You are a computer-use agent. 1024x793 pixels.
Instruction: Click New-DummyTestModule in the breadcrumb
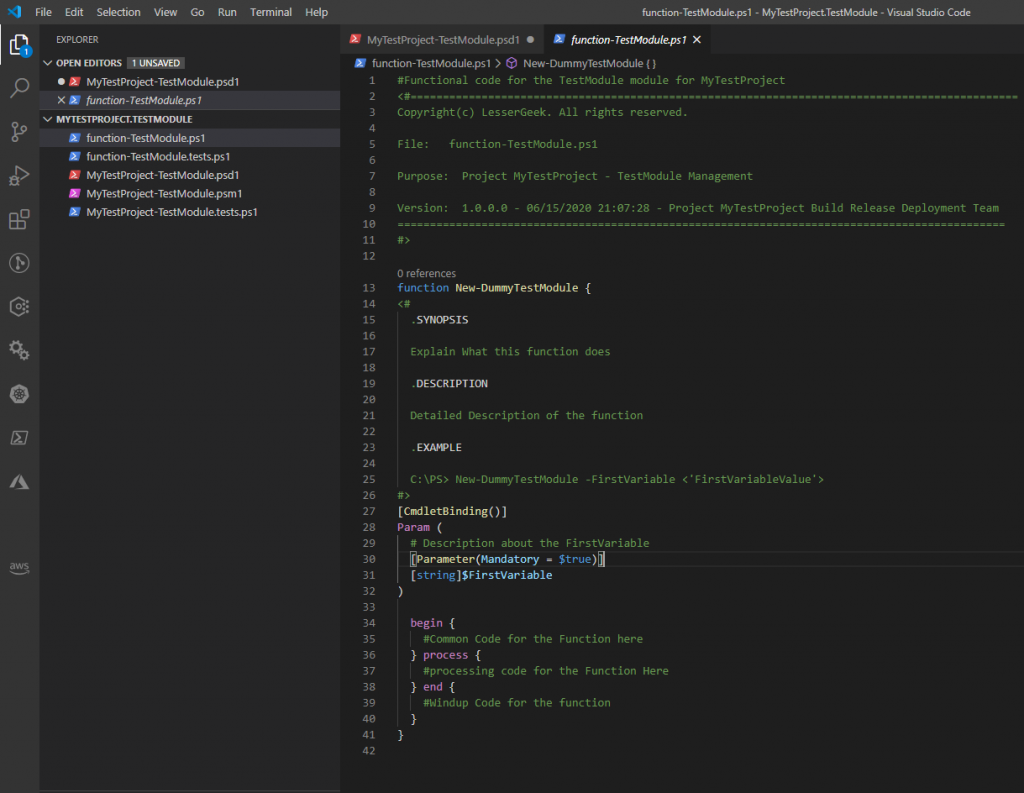tap(582, 63)
